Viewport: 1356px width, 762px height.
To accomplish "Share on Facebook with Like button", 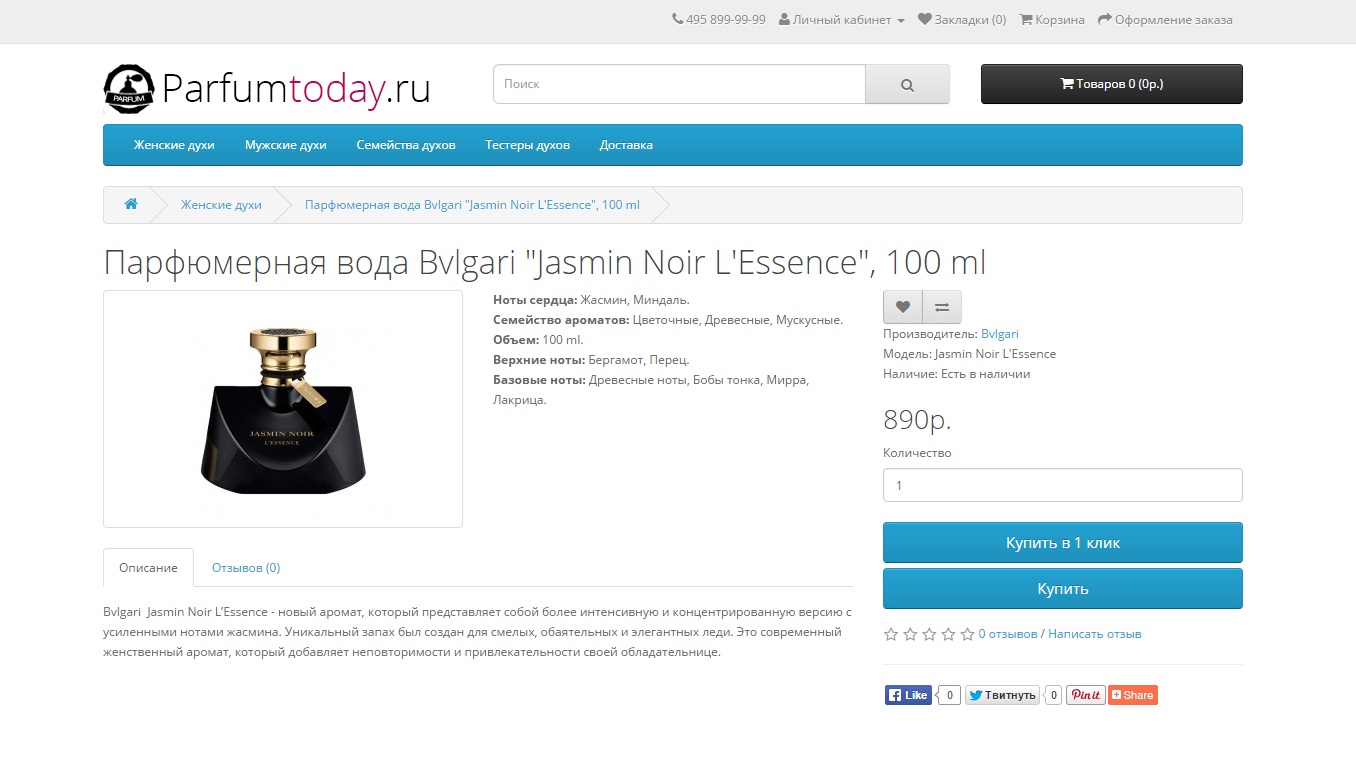I will [x=909, y=695].
